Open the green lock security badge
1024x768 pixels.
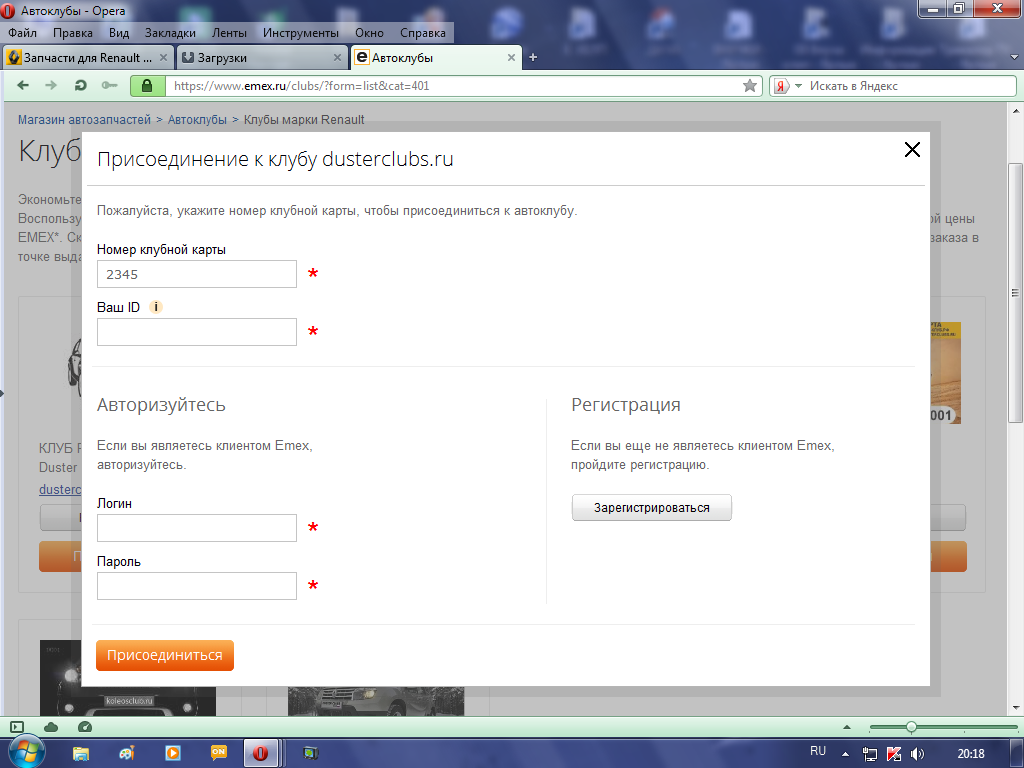tap(147, 86)
